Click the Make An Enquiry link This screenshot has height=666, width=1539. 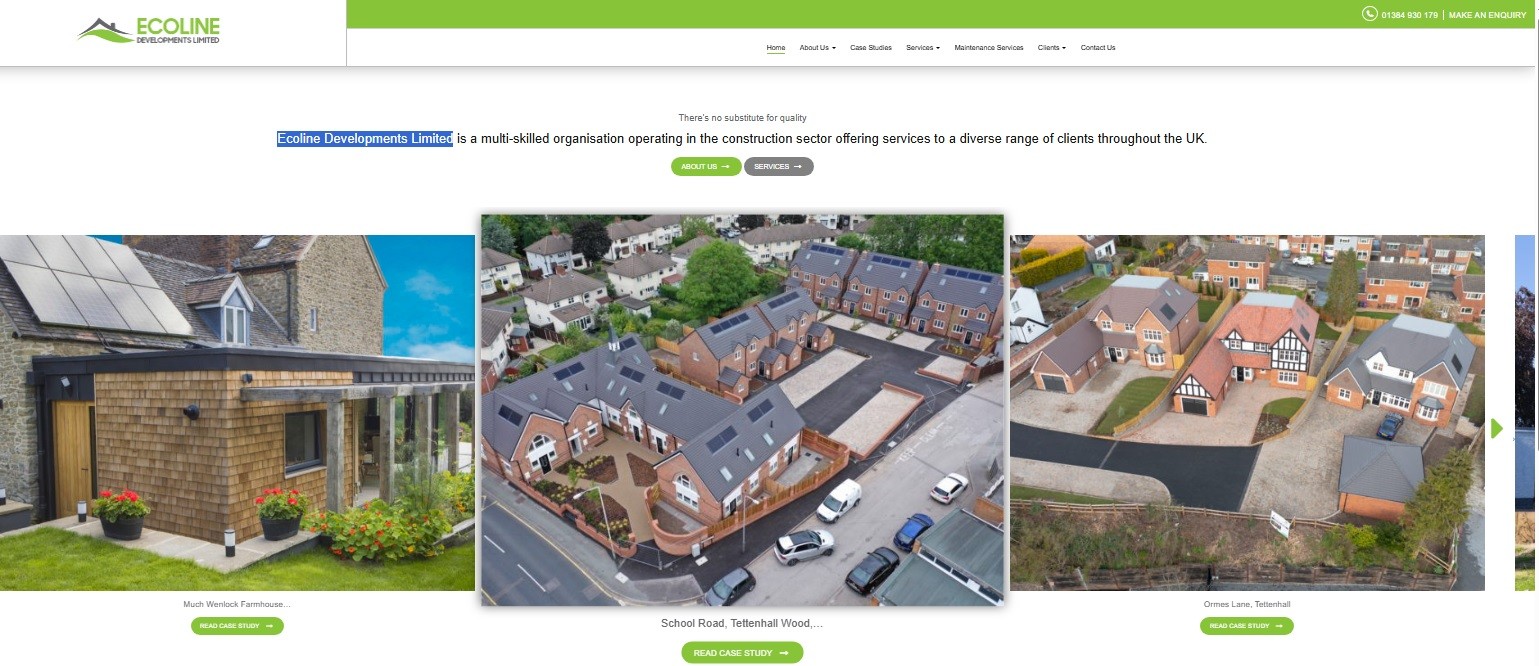[x=1486, y=15]
